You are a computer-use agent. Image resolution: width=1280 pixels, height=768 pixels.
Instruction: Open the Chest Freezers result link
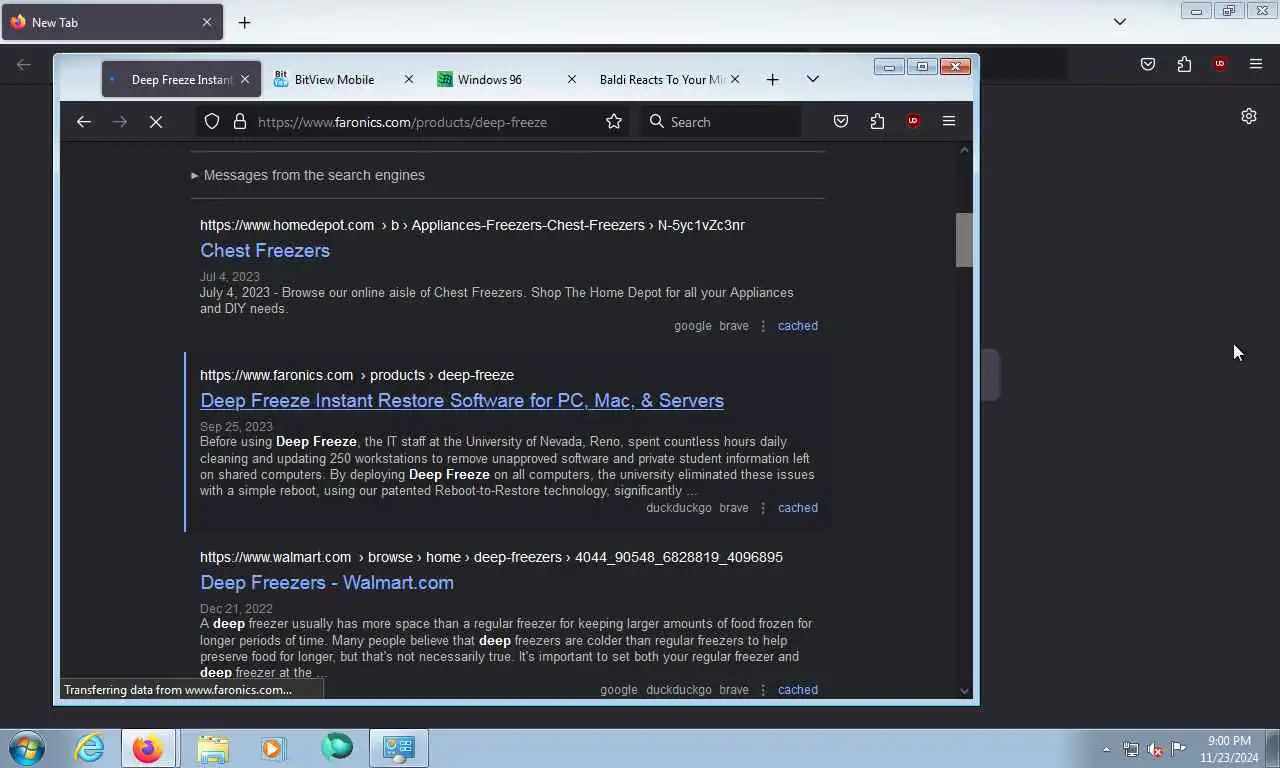coord(265,250)
